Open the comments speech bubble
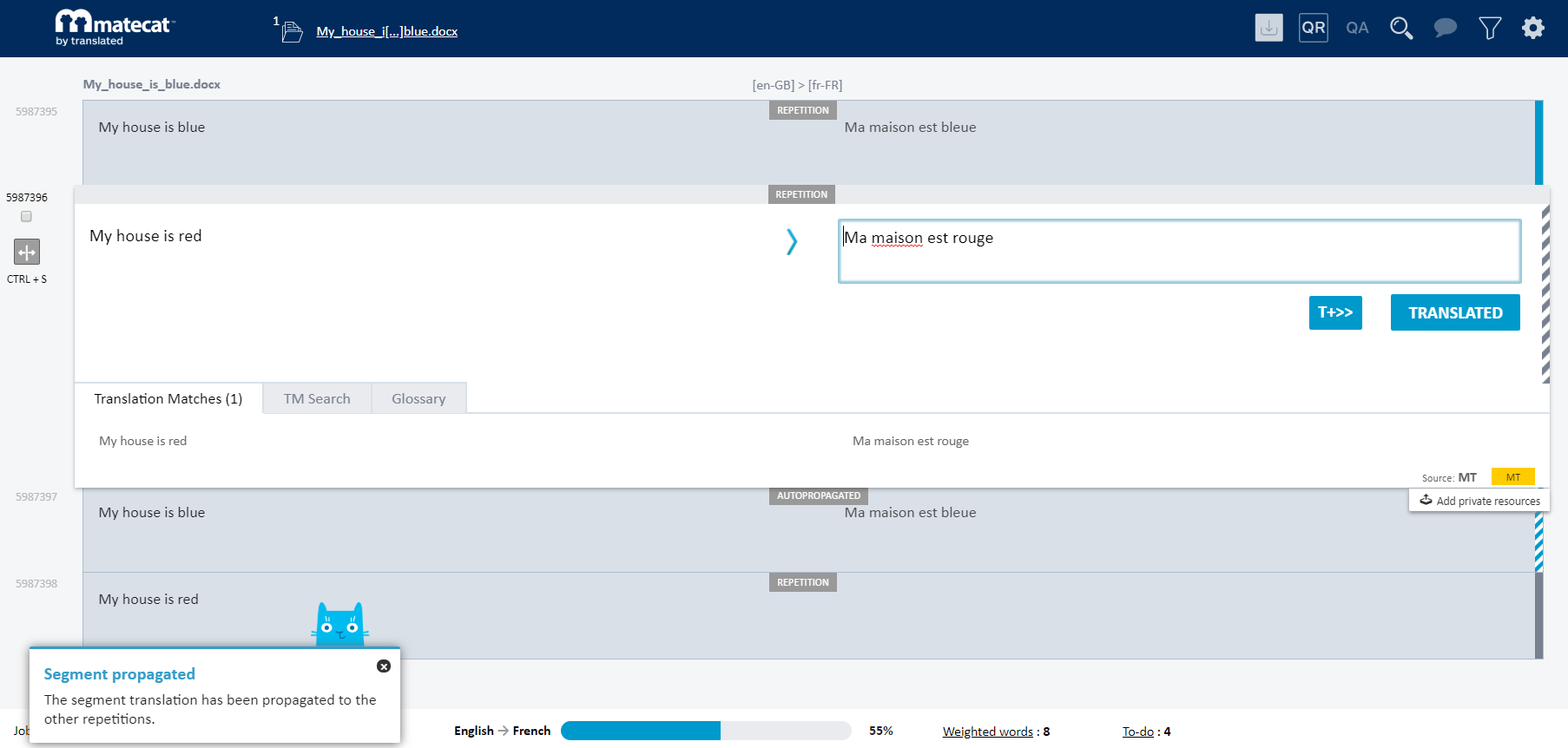Viewport: 1568px width, 748px height. click(x=1445, y=28)
